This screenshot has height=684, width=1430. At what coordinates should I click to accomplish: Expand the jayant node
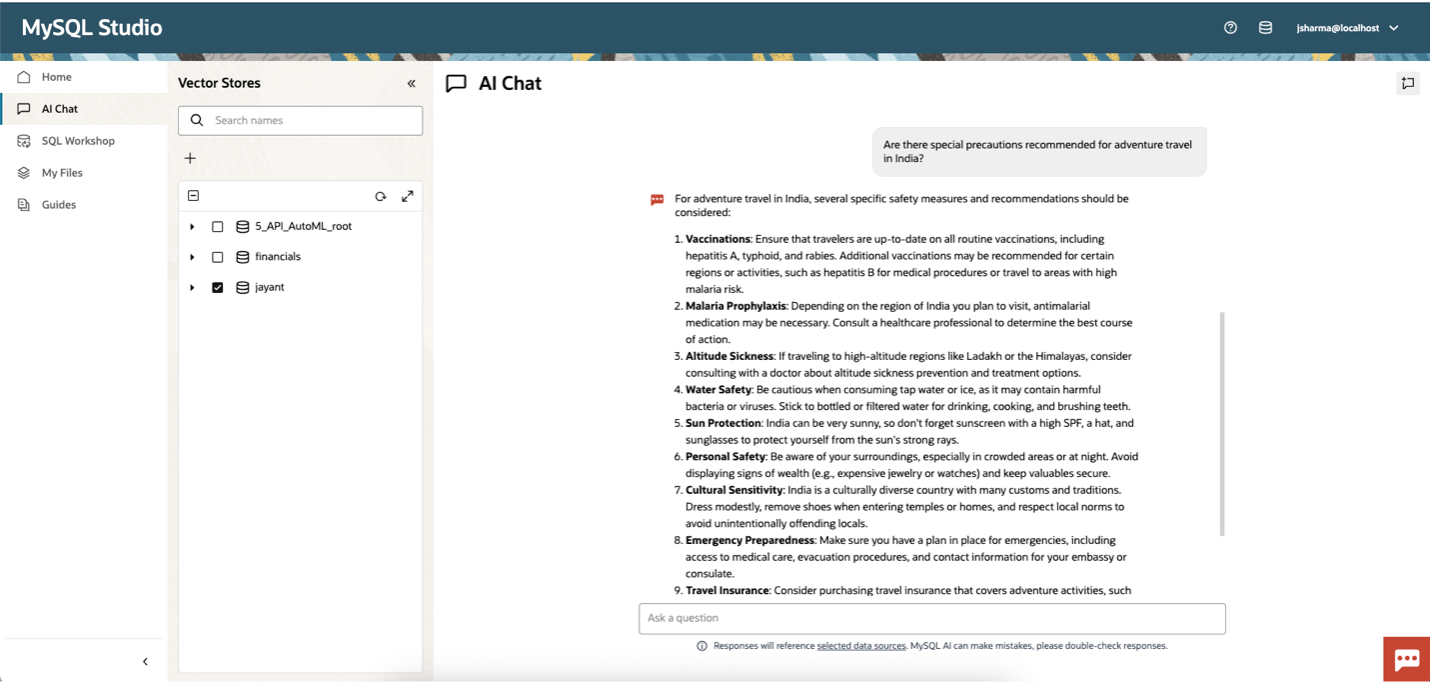pos(192,288)
